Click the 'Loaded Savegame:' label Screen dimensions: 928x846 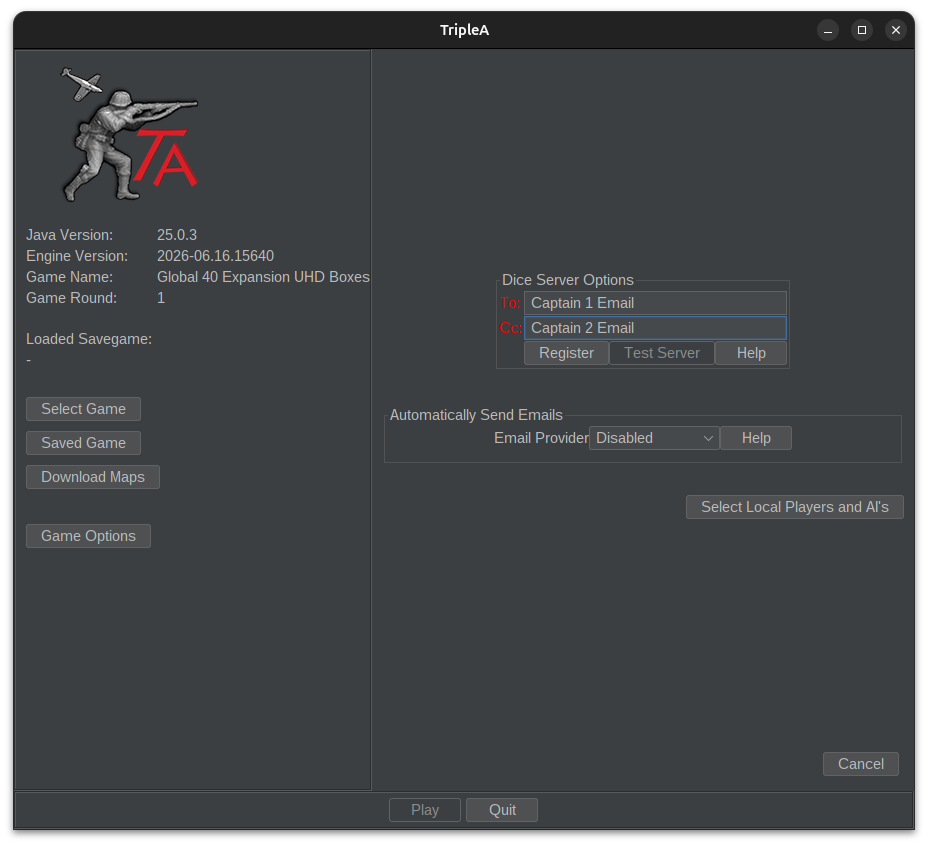89,339
